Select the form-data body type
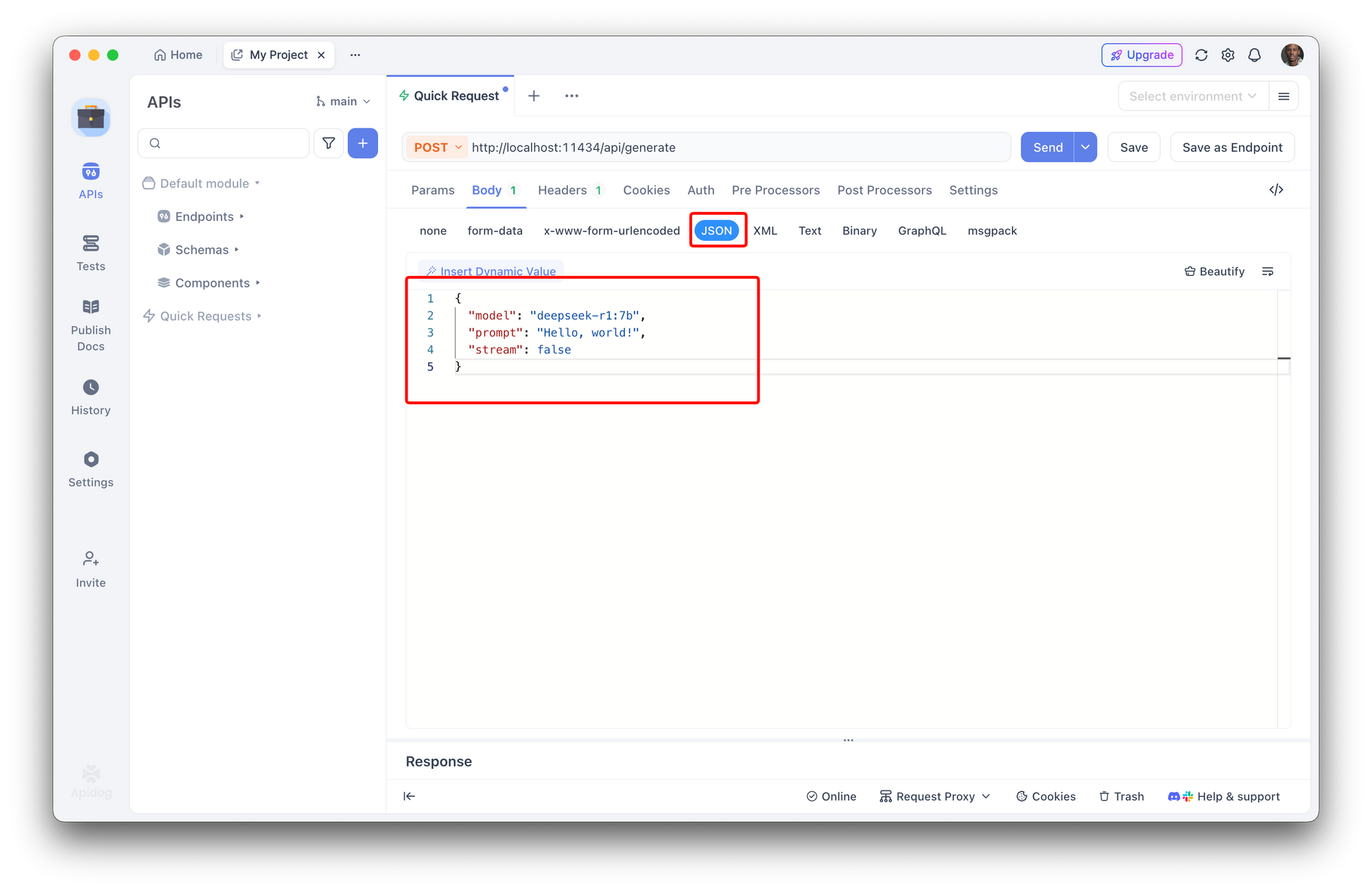1372x892 pixels. pos(495,231)
